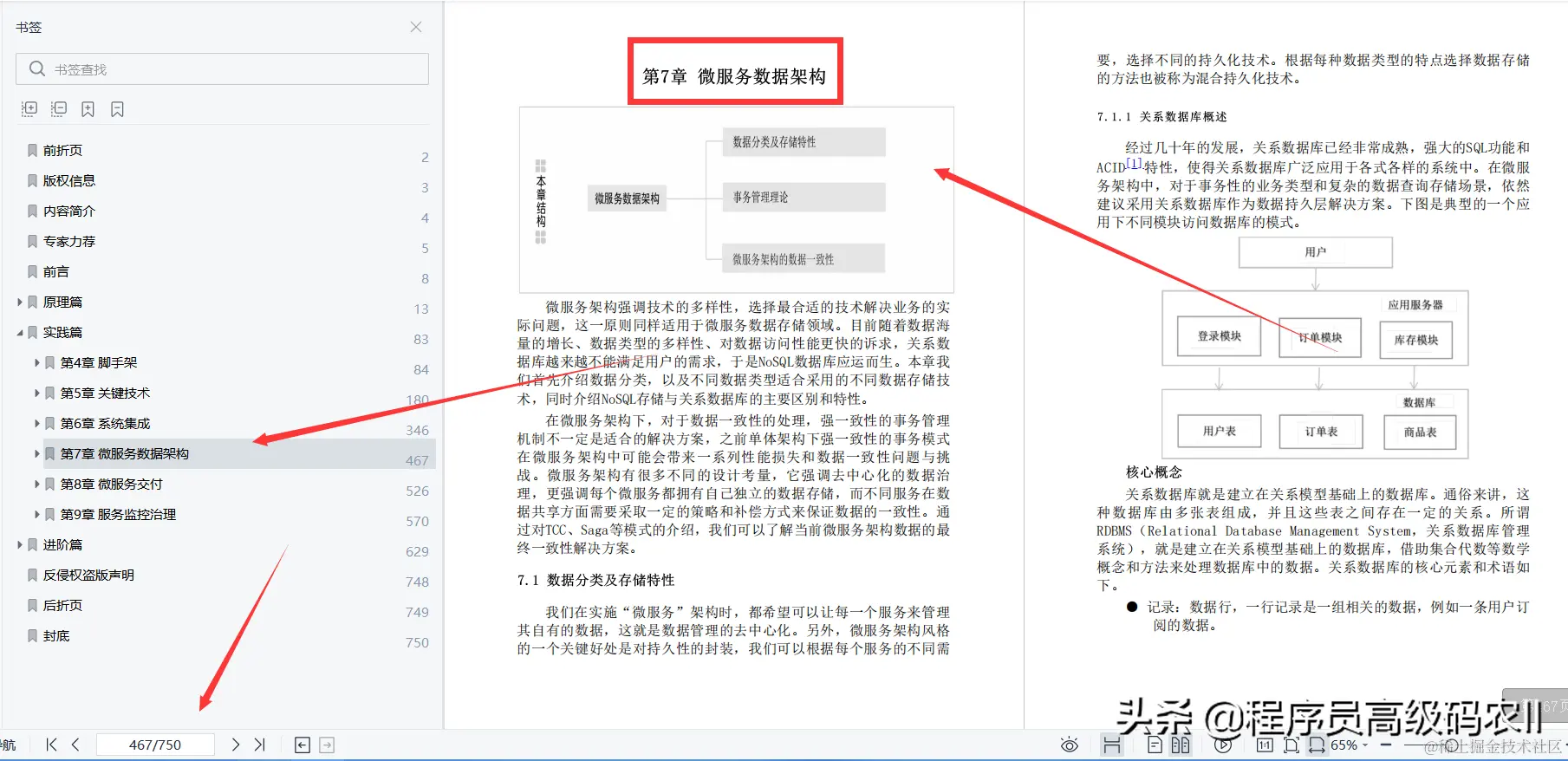Collapse the 实践篇 bookmark section
The width and height of the screenshot is (1568, 761).
click(x=20, y=332)
